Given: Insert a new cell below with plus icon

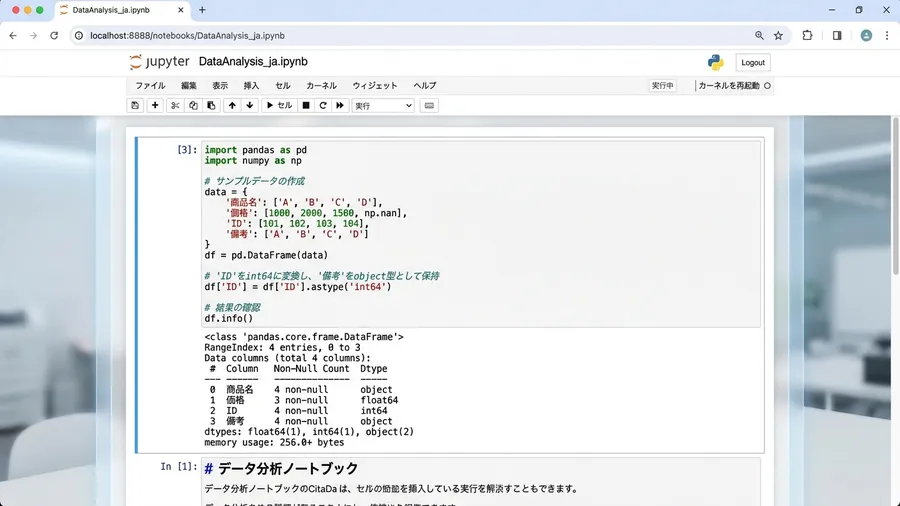Looking at the screenshot, I should pos(155,106).
